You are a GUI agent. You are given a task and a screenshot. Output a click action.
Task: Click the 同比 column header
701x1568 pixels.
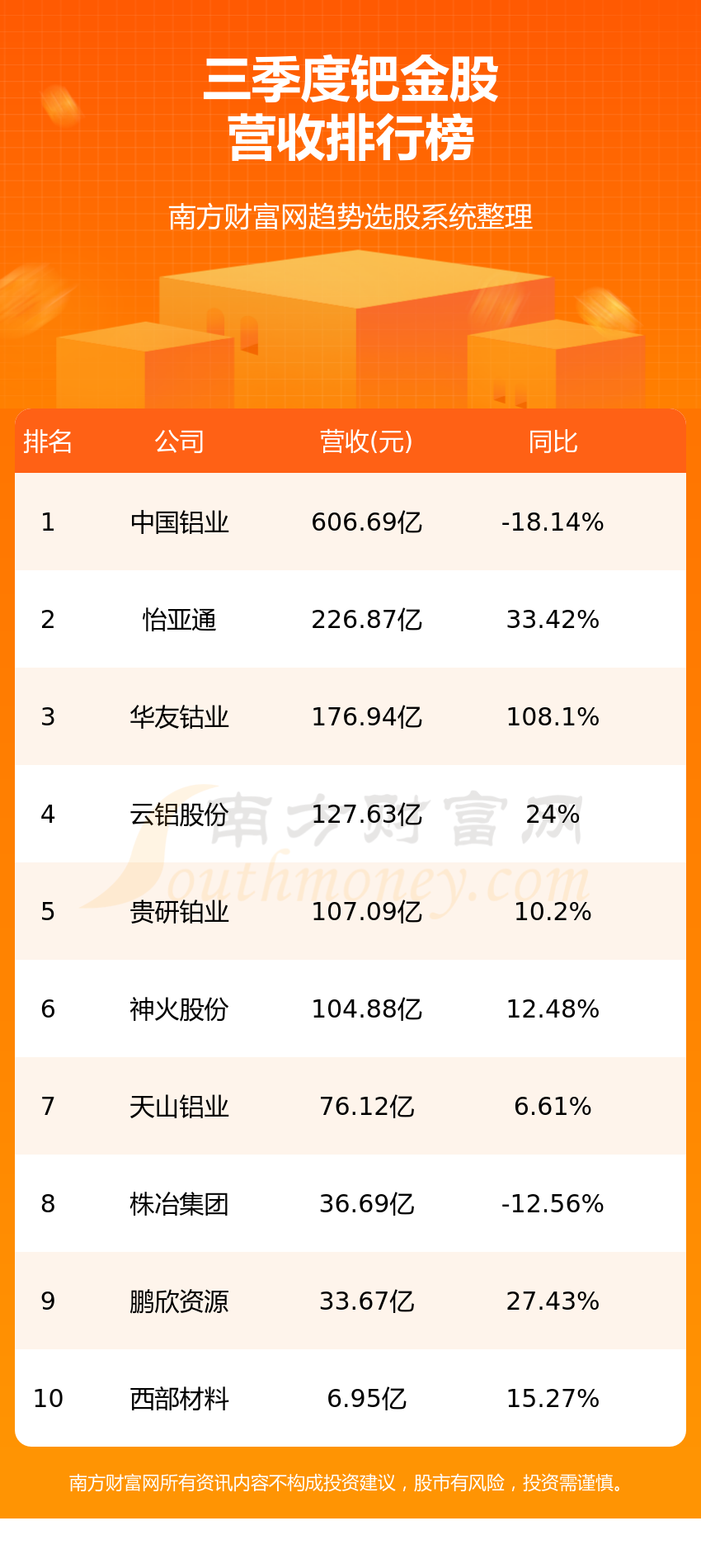click(x=553, y=442)
